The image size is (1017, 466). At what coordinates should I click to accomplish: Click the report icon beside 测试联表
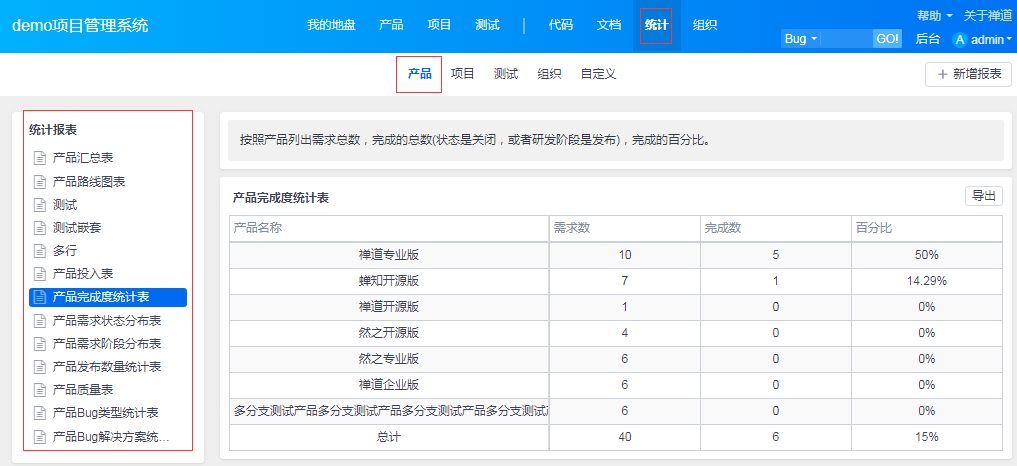click(40, 228)
